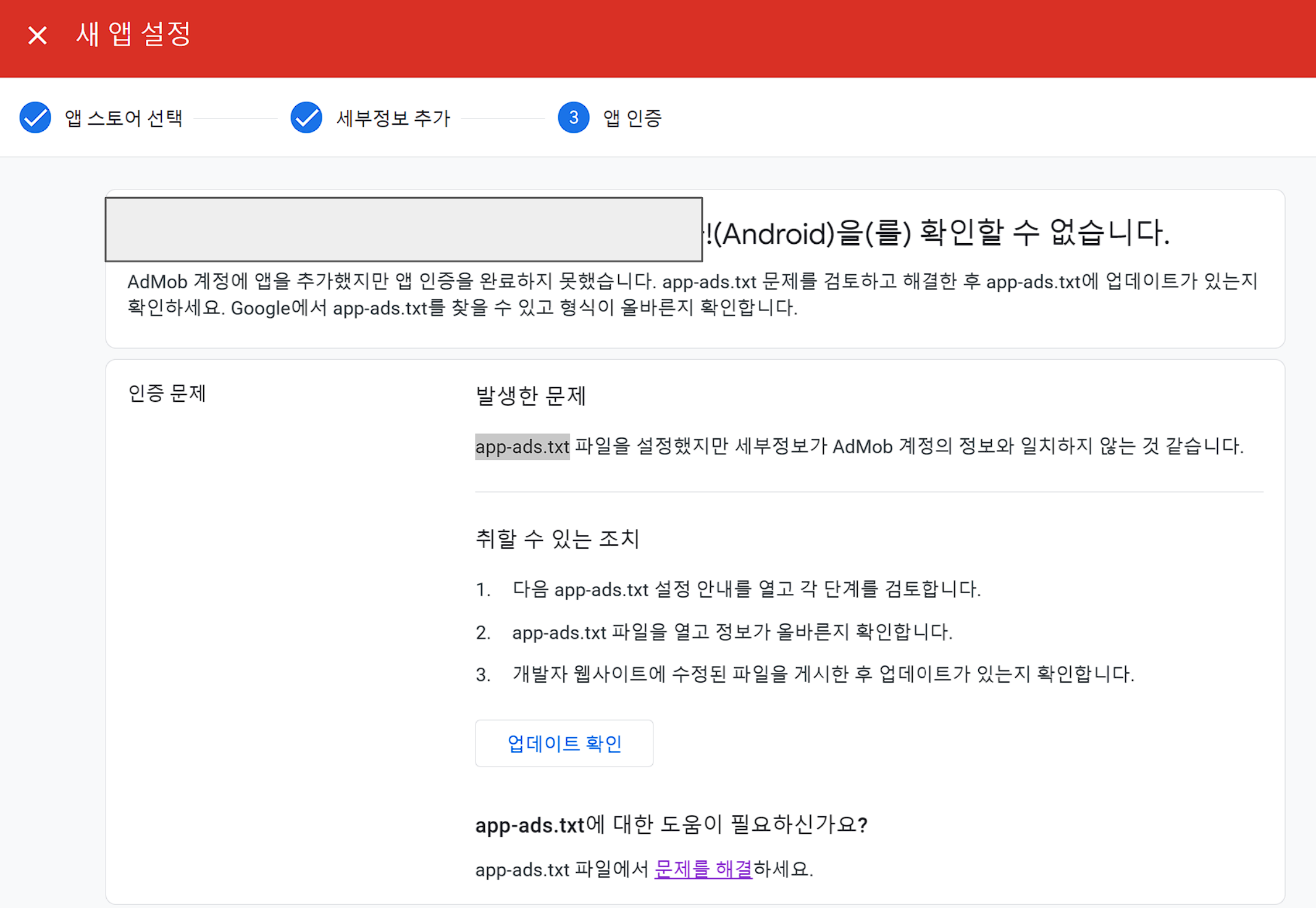The width and height of the screenshot is (1316, 908).
Task: Click the 취할 수 있는 조치 heading
Action: click(557, 539)
